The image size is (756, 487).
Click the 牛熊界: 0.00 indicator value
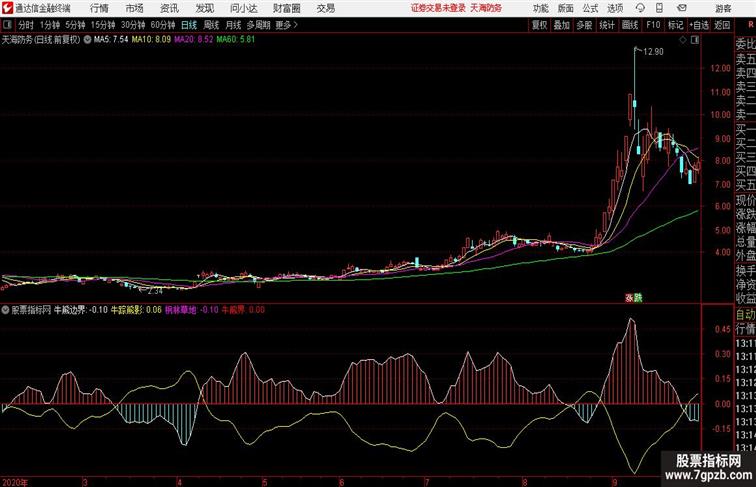(x=243, y=310)
